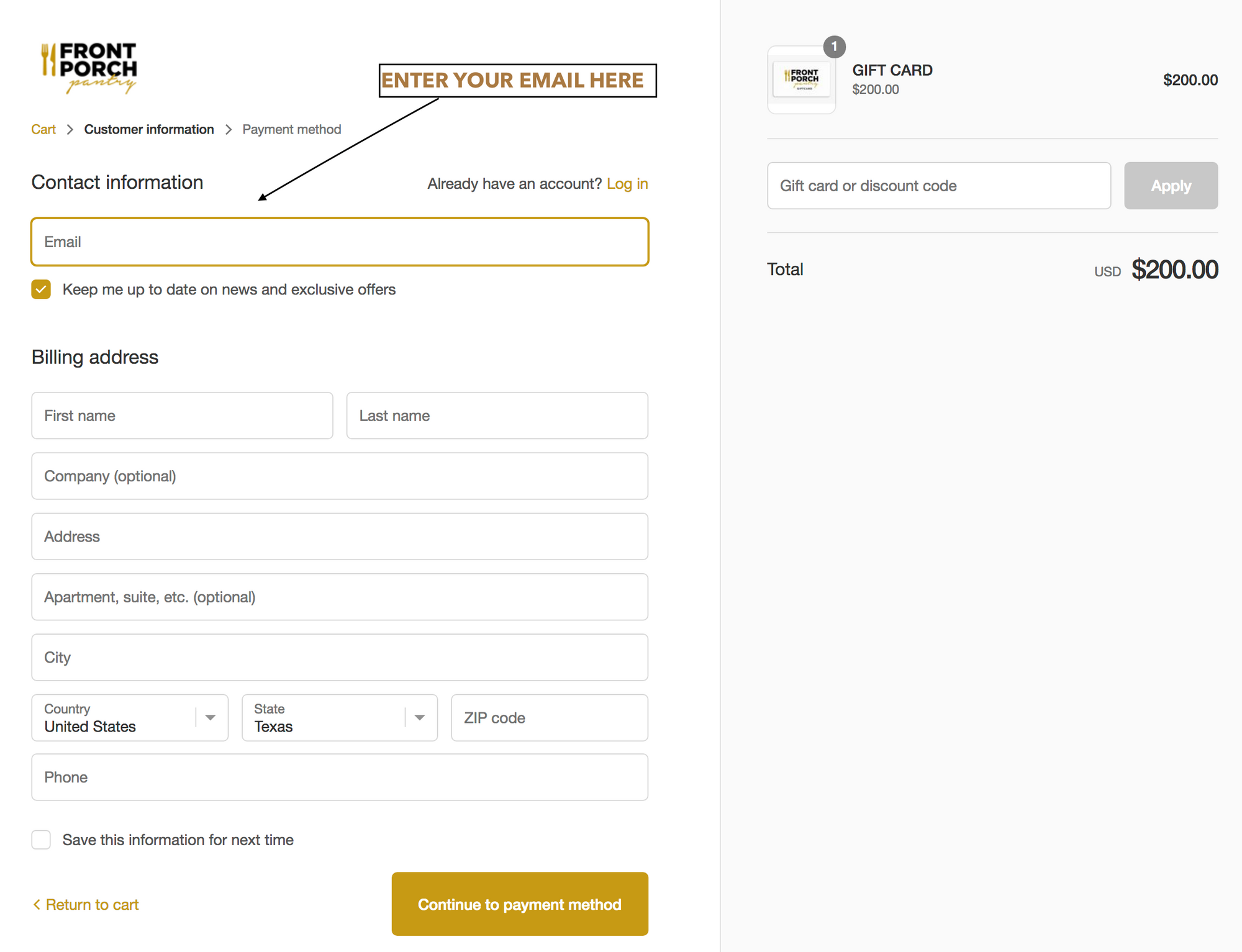Uncheck the news and exclusive offers checkbox
The width and height of the screenshot is (1242, 952).
(41, 289)
